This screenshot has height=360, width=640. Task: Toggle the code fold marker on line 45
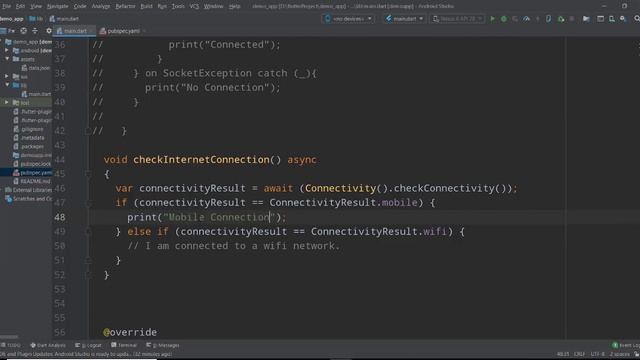[x=88, y=174]
